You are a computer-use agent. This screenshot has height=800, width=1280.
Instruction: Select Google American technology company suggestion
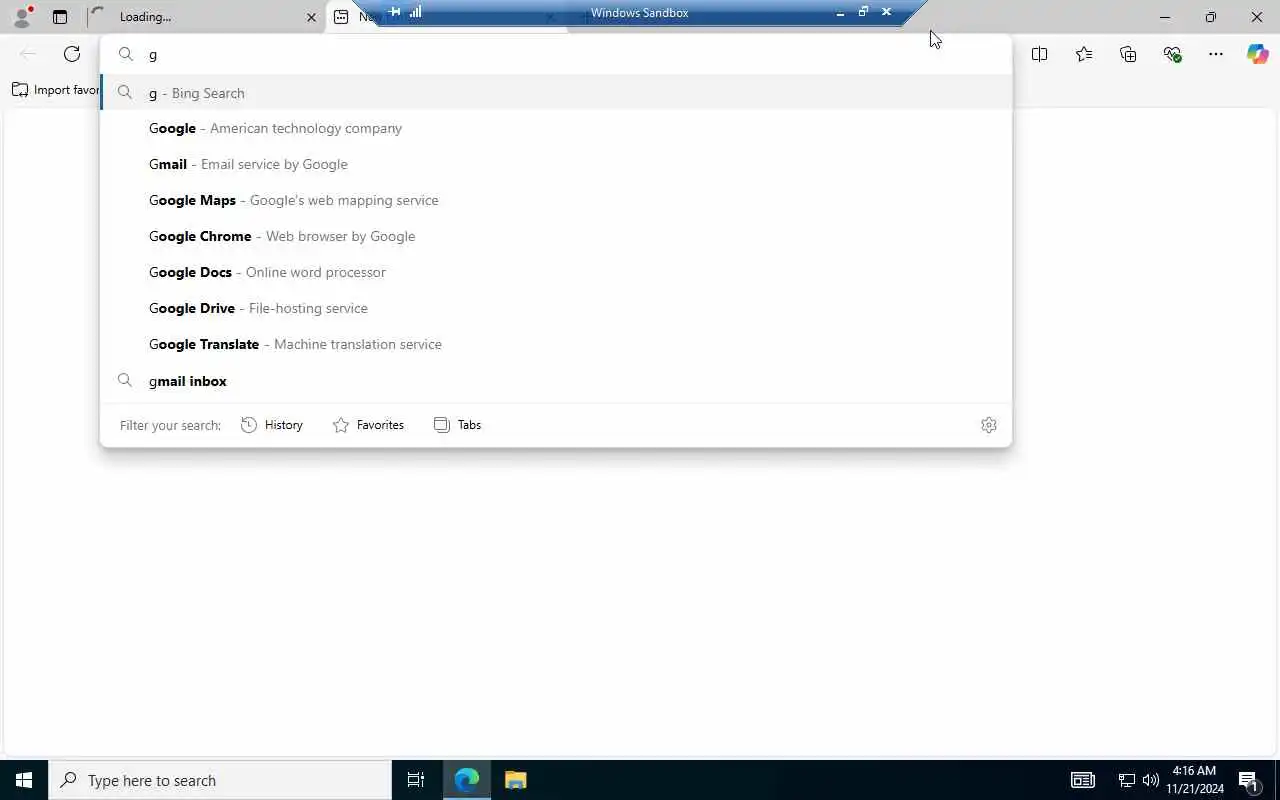(556, 128)
